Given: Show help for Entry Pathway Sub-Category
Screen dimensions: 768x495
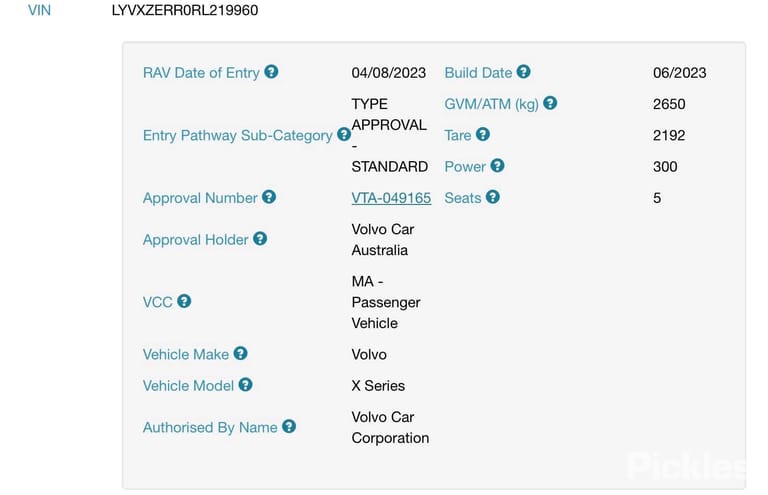Looking at the screenshot, I should (x=344, y=134).
